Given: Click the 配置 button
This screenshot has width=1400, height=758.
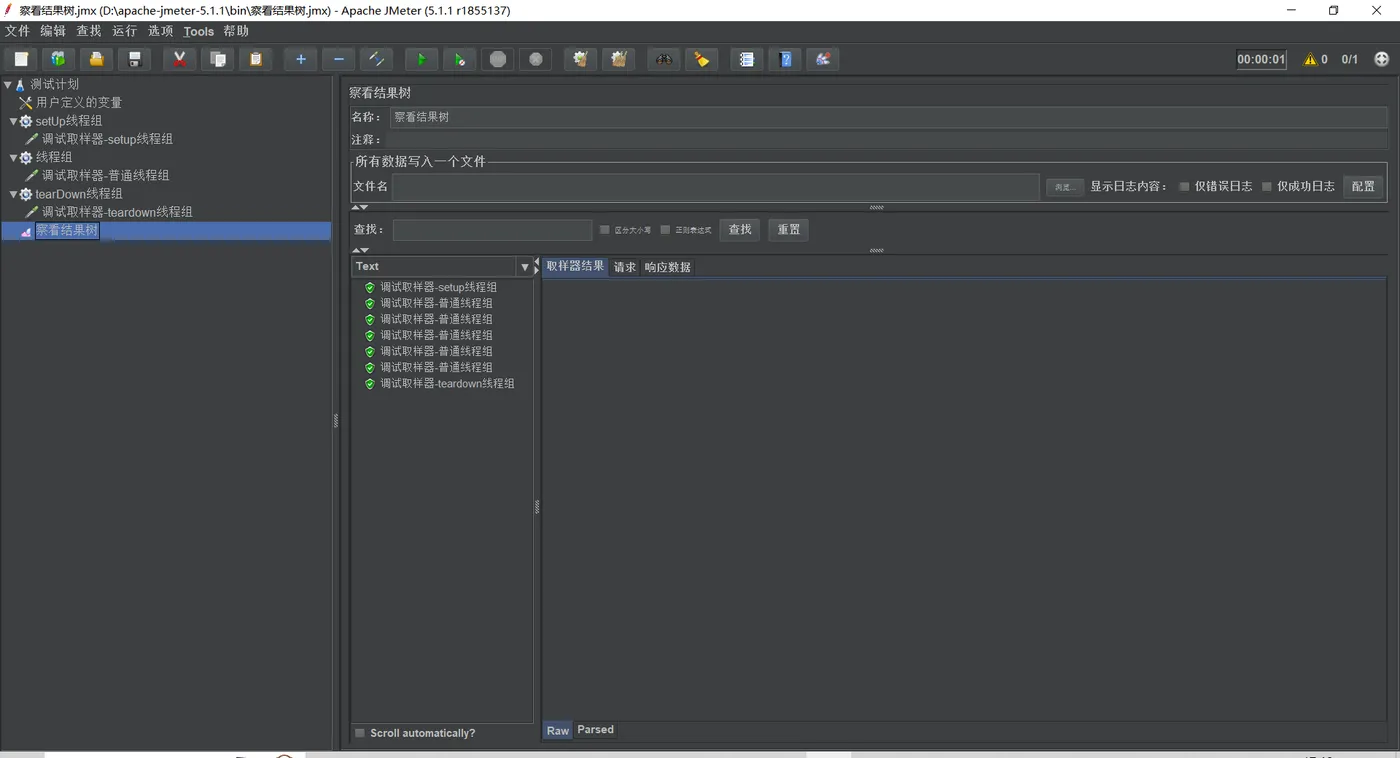Looking at the screenshot, I should pos(1363,186).
